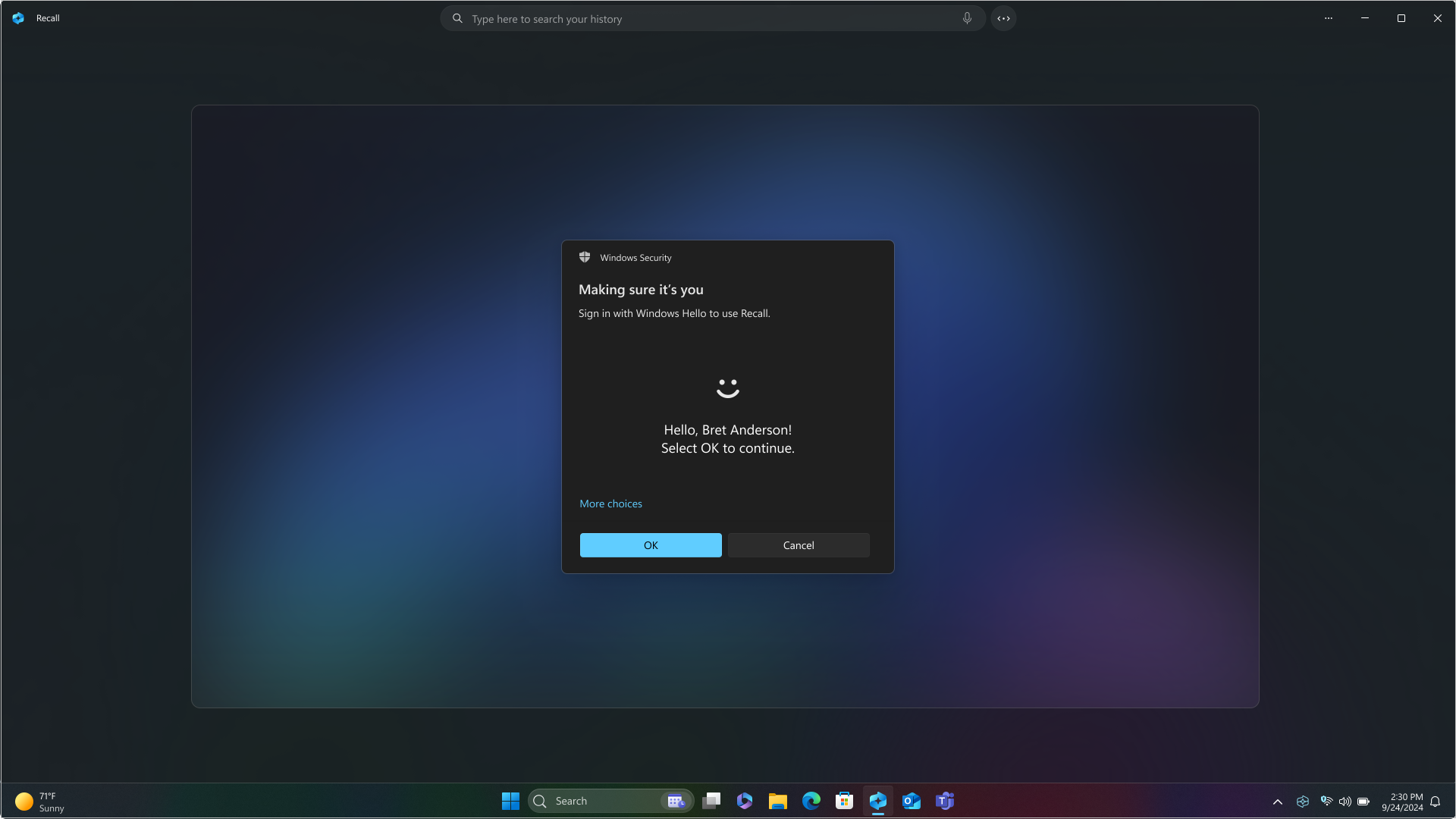Open the Start menu button
Viewport: 1456px width, 819px height.
(x=510, y=801)
